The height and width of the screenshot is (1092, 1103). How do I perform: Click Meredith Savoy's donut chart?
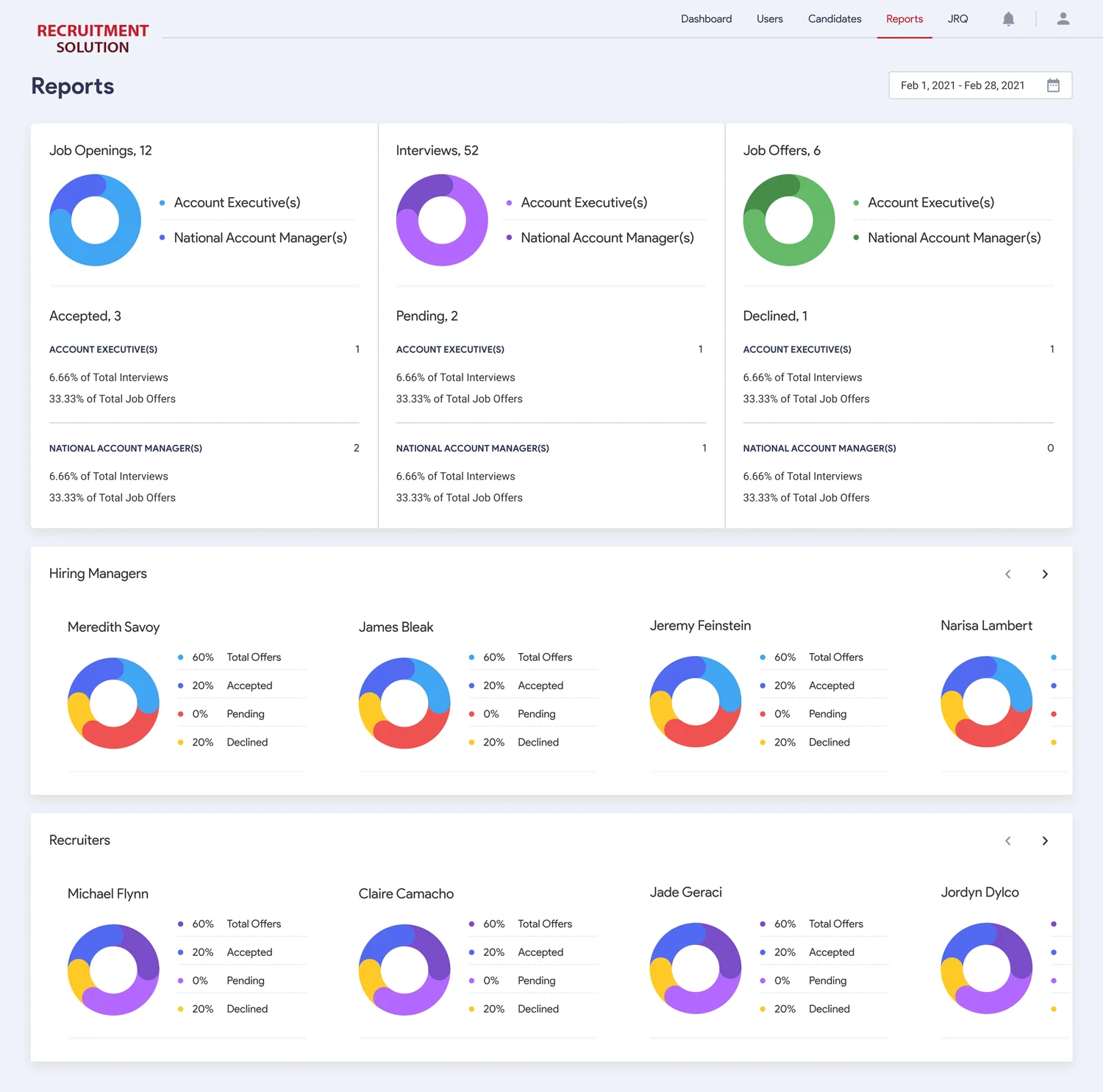[113, 703]
